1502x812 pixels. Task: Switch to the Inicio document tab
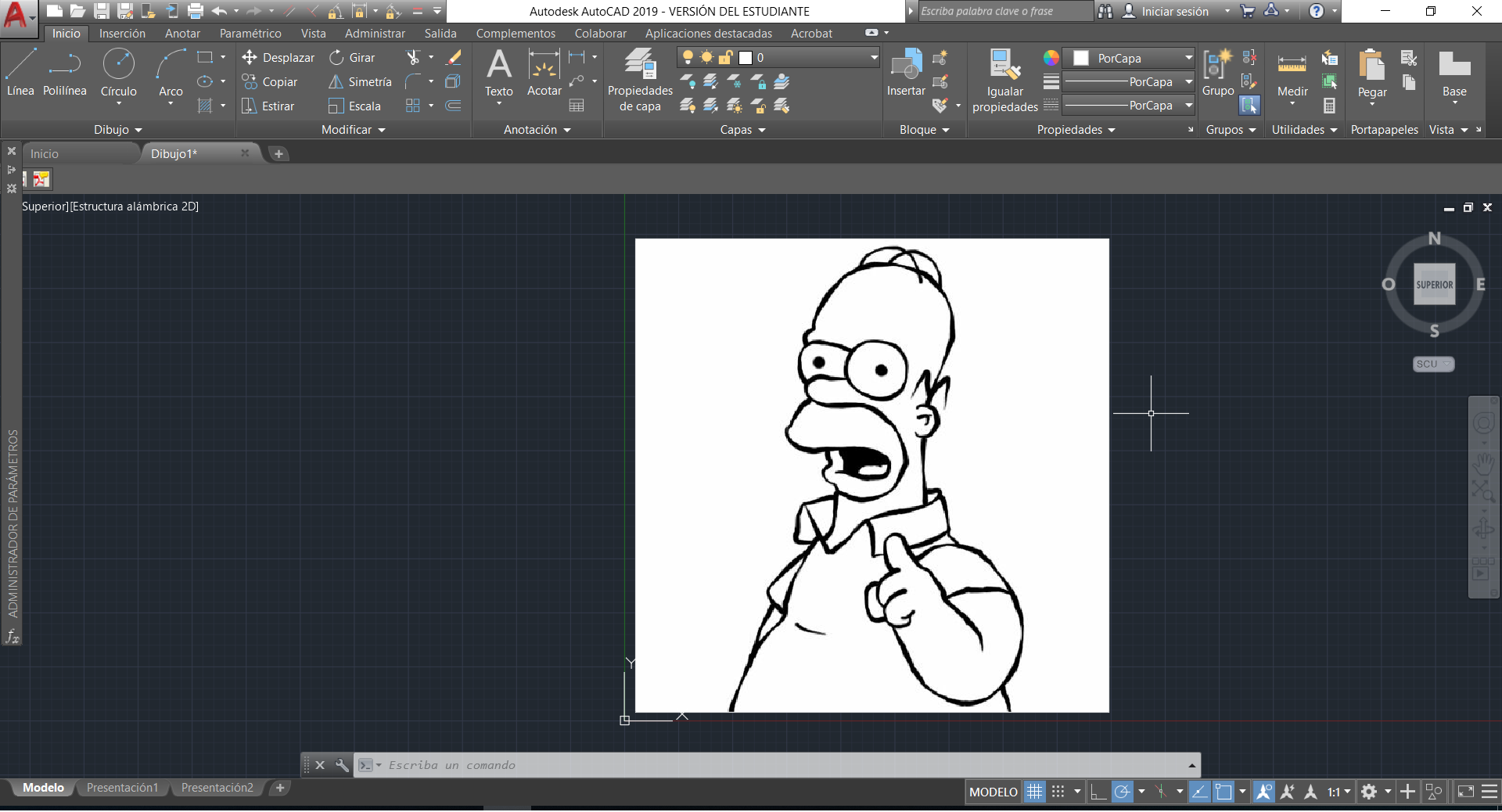tap(45, 154)
